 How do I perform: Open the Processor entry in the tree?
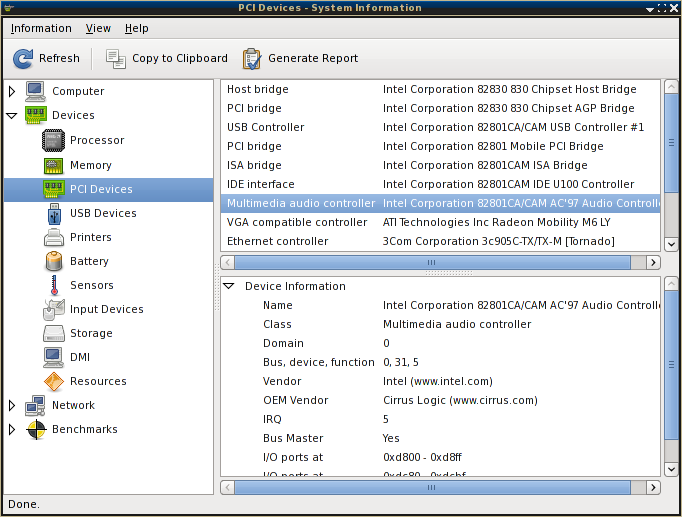pos(97,140)
